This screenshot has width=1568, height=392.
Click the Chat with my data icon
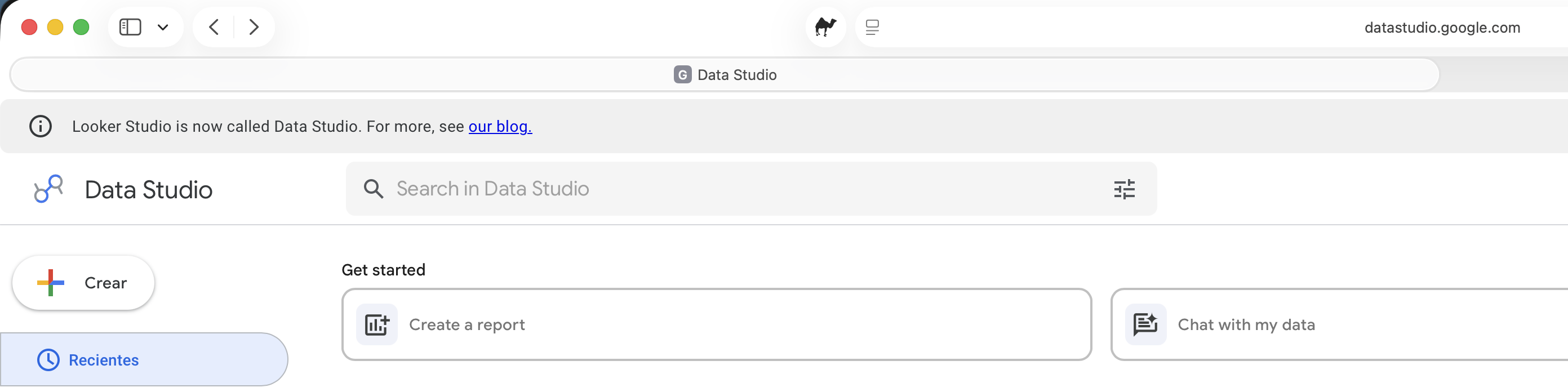click(x=1145, y=324)
